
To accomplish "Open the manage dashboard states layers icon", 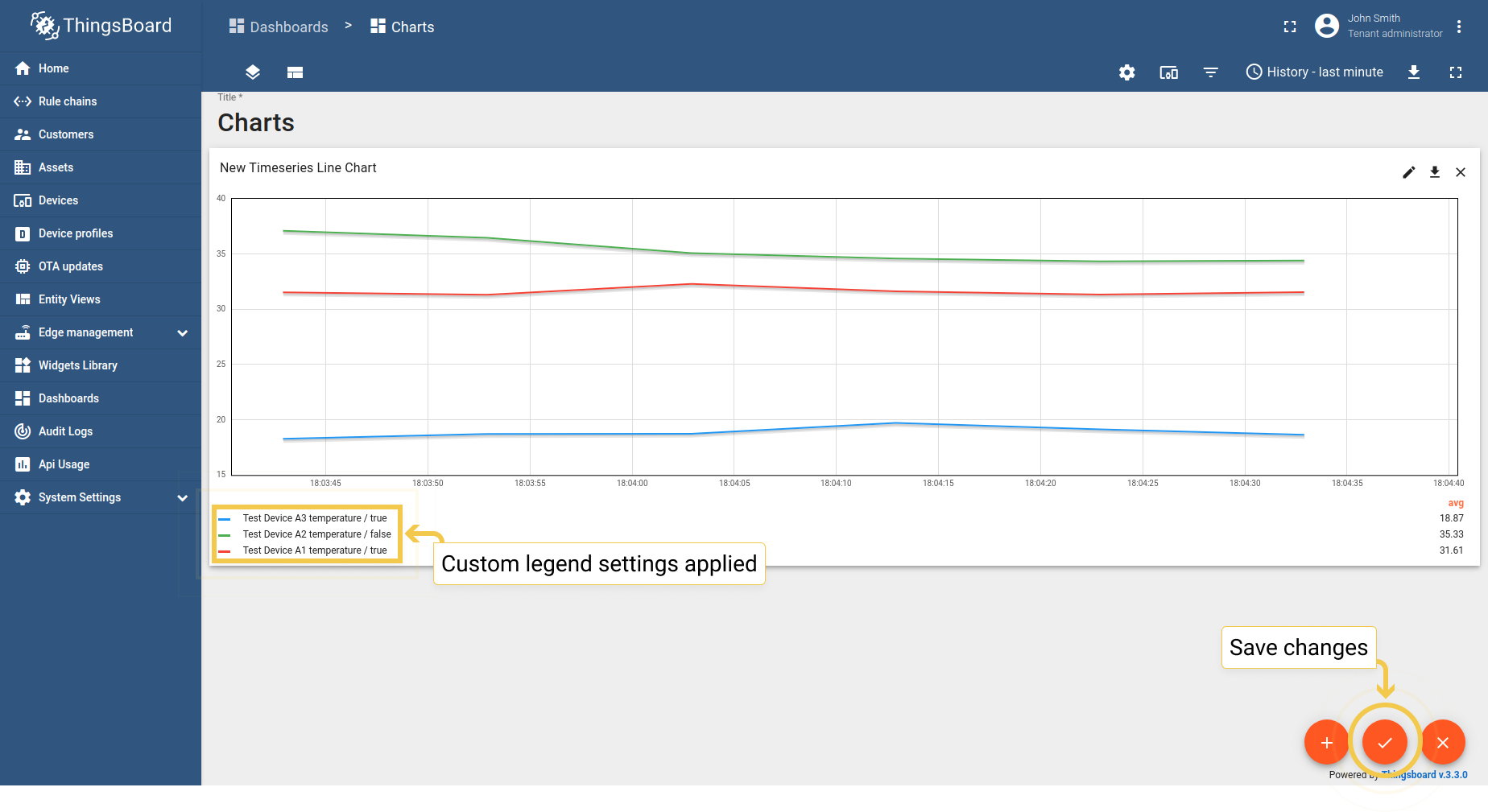I will click(x=253, y=72).
